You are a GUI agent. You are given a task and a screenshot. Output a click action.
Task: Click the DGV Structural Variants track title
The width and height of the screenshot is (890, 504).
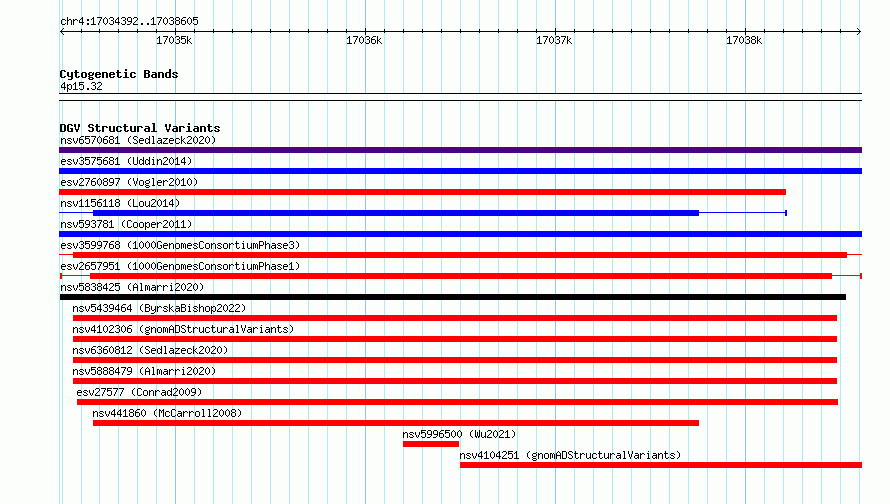pos(140,128)
